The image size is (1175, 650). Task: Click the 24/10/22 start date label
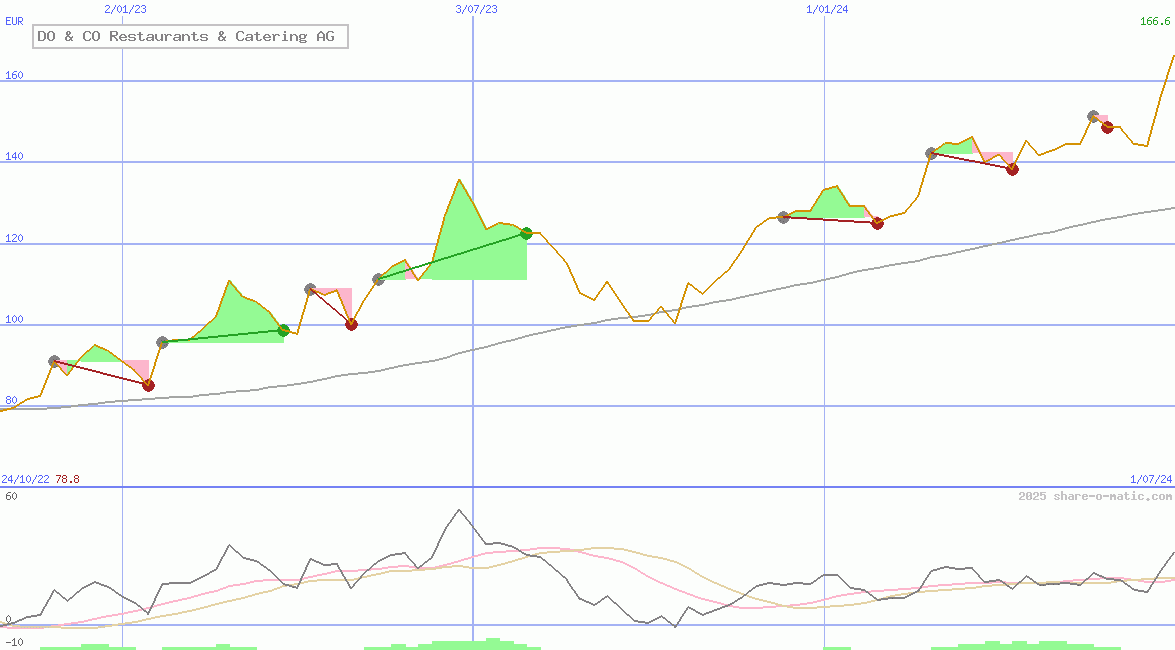tap(25, 479)
